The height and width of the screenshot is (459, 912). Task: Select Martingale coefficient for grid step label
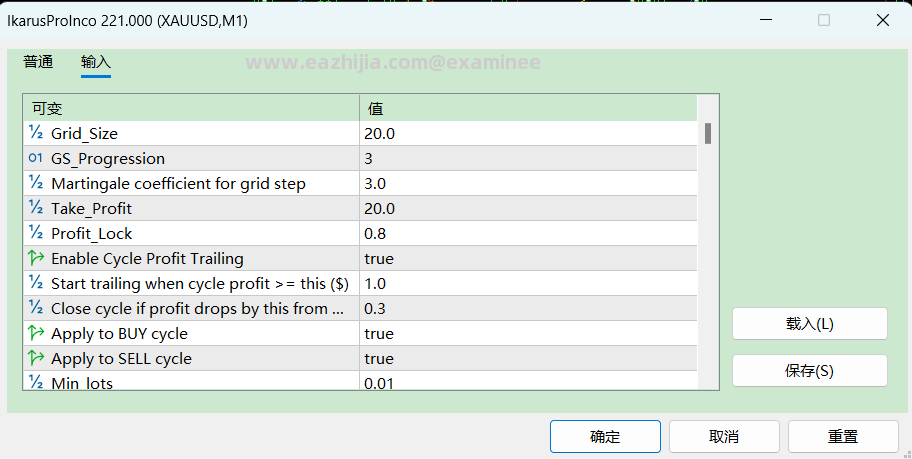pos(178,184)
